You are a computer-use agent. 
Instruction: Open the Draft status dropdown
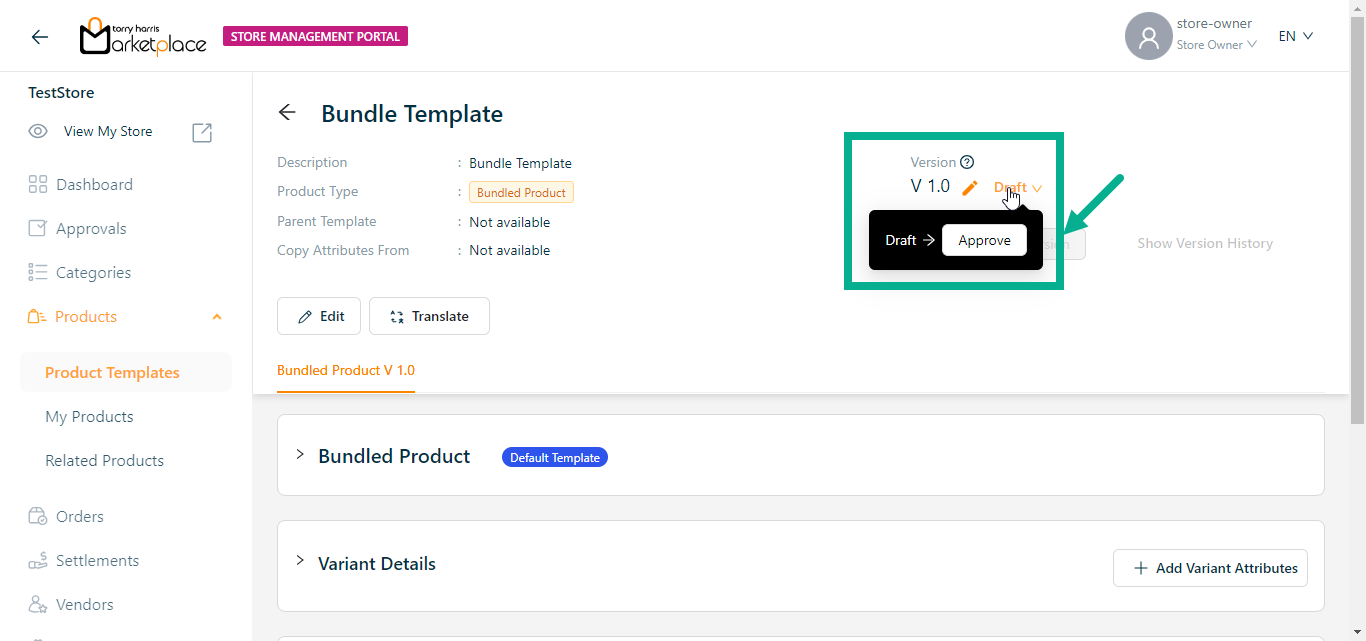click(1017, 188)
